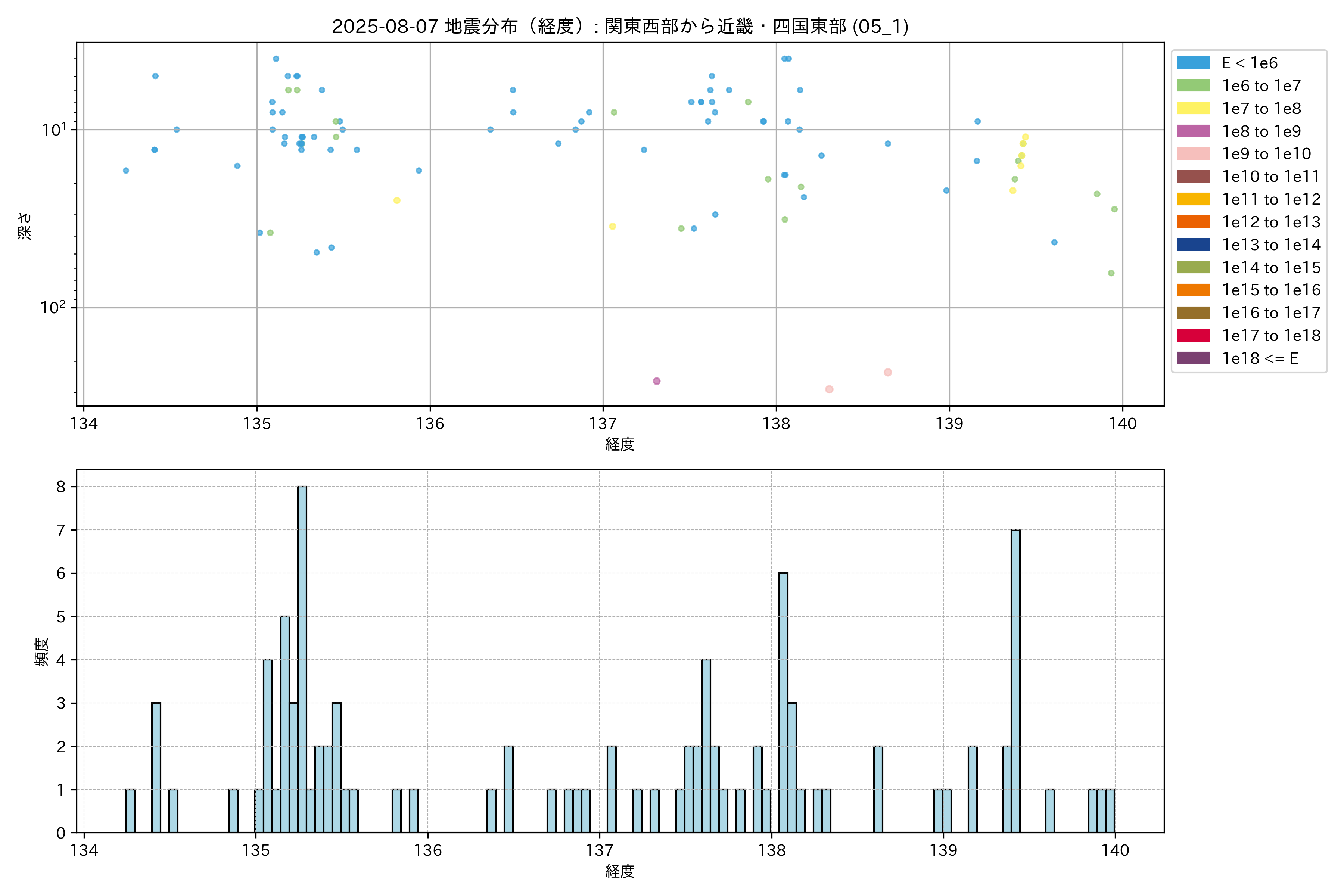Viewport: 1344px width, 896px height.
Task: Click the lowest pink scatter point near 138.3
Action: (x=829, y=389)
